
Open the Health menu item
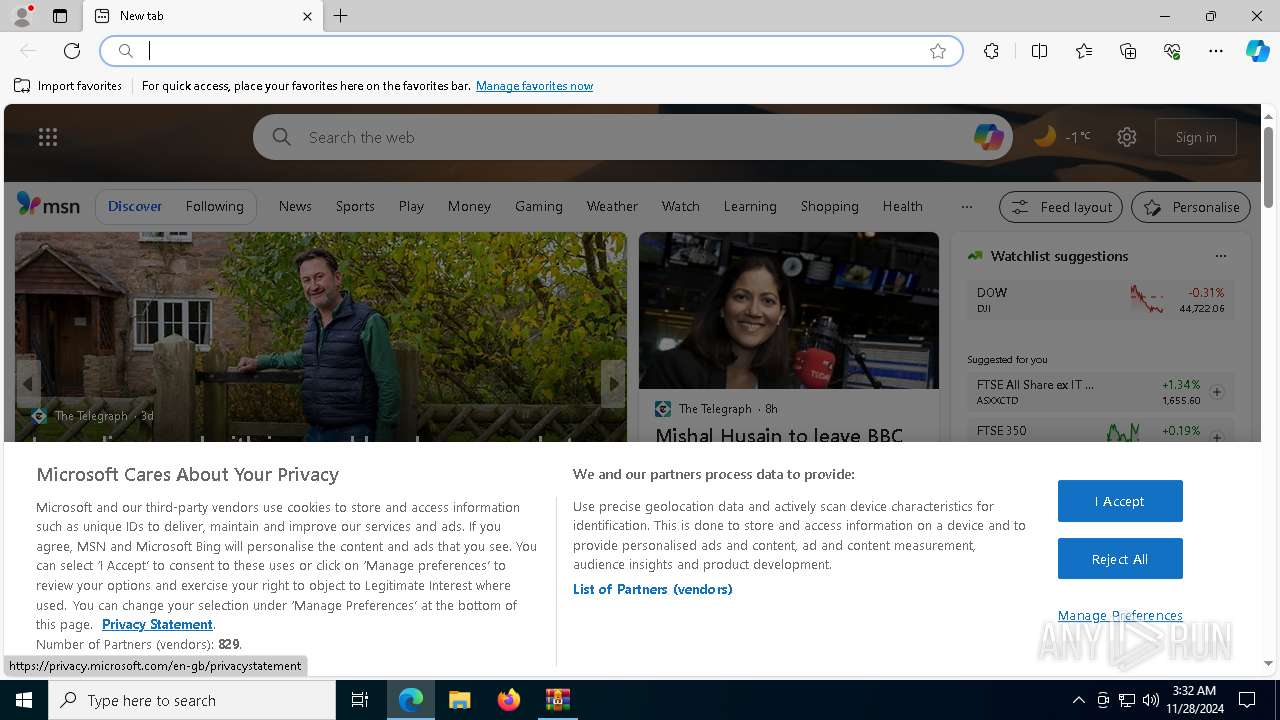pyautogui.click(x=902, y=206)
